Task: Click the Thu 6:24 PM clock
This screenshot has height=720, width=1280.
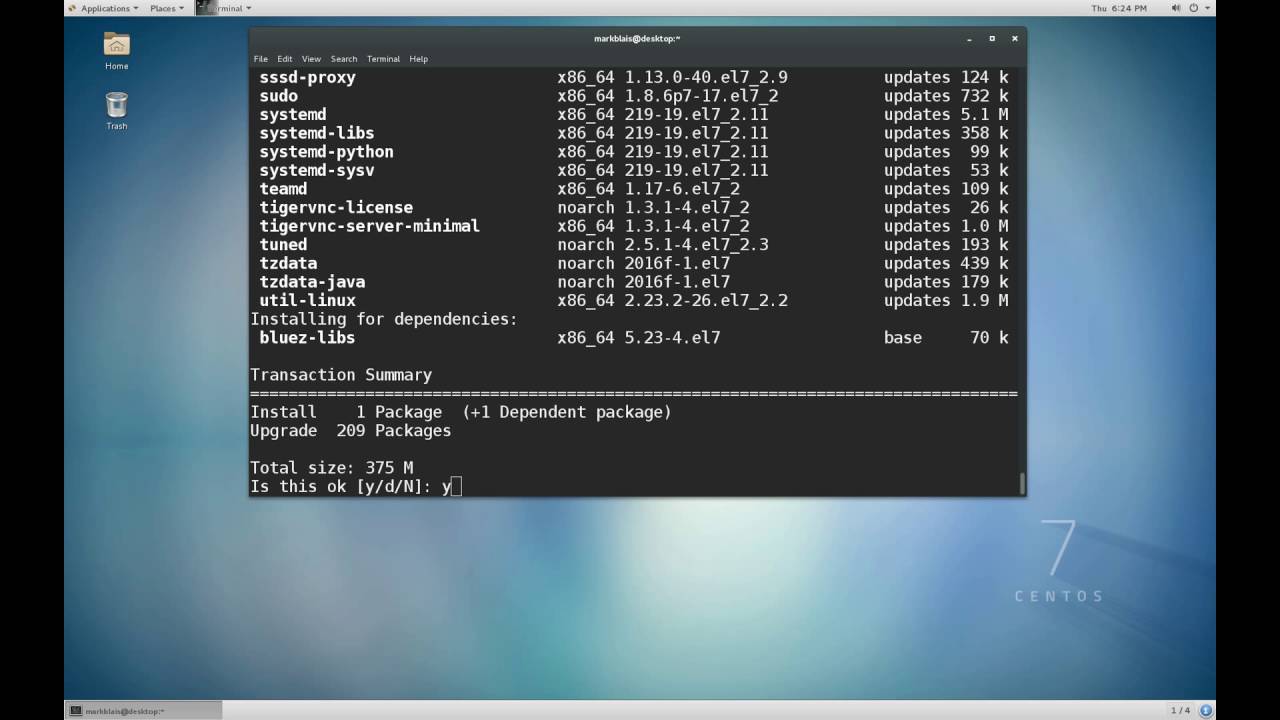Action: [x=1119, y=8]
